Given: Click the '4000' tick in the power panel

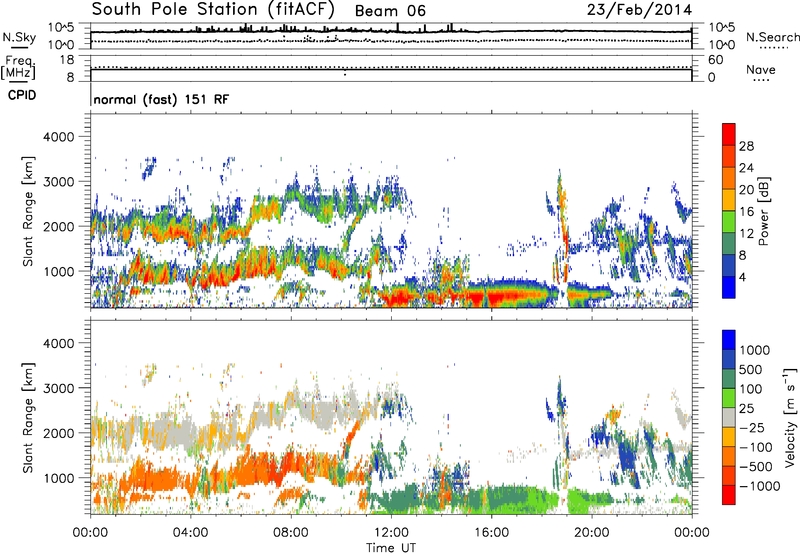Looking at the screenshot, I should click(58, 137).
